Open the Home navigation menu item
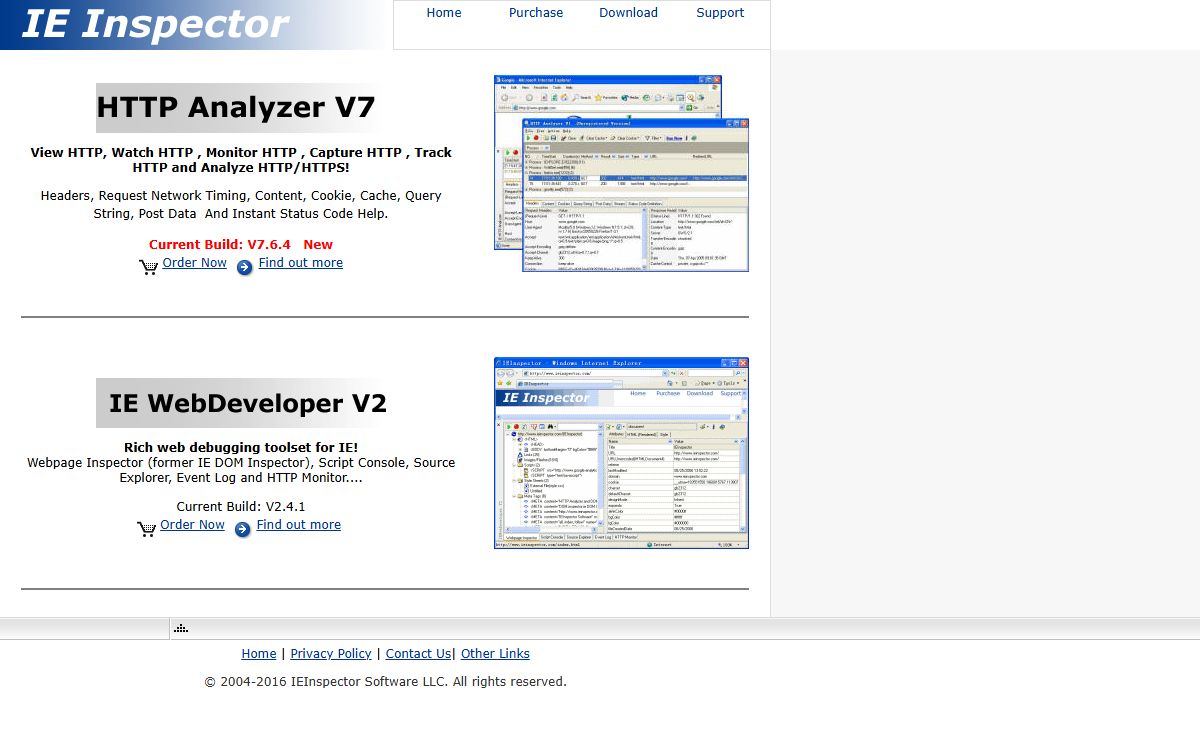 tap(444, 13)
